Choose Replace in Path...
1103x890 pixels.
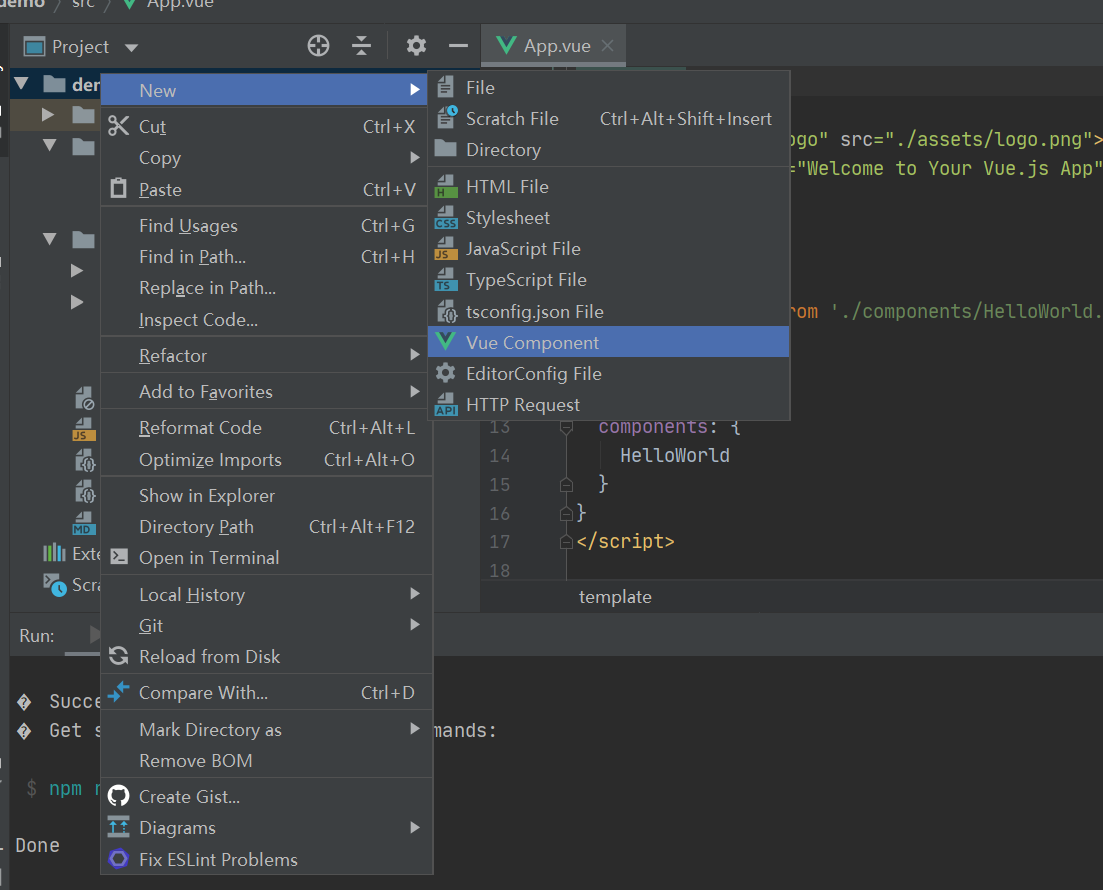264,288
